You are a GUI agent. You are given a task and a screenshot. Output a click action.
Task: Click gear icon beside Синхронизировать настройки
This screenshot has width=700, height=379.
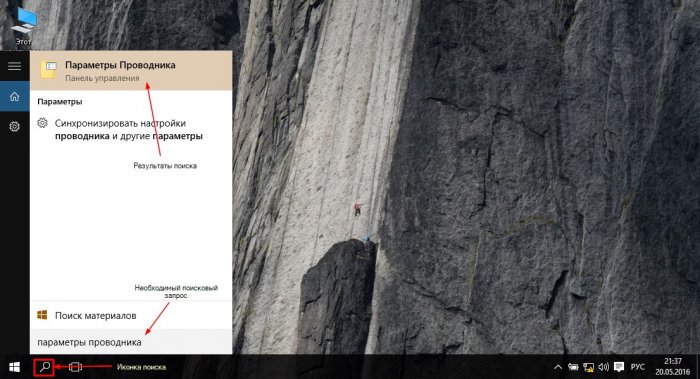(x=42, y=123)
